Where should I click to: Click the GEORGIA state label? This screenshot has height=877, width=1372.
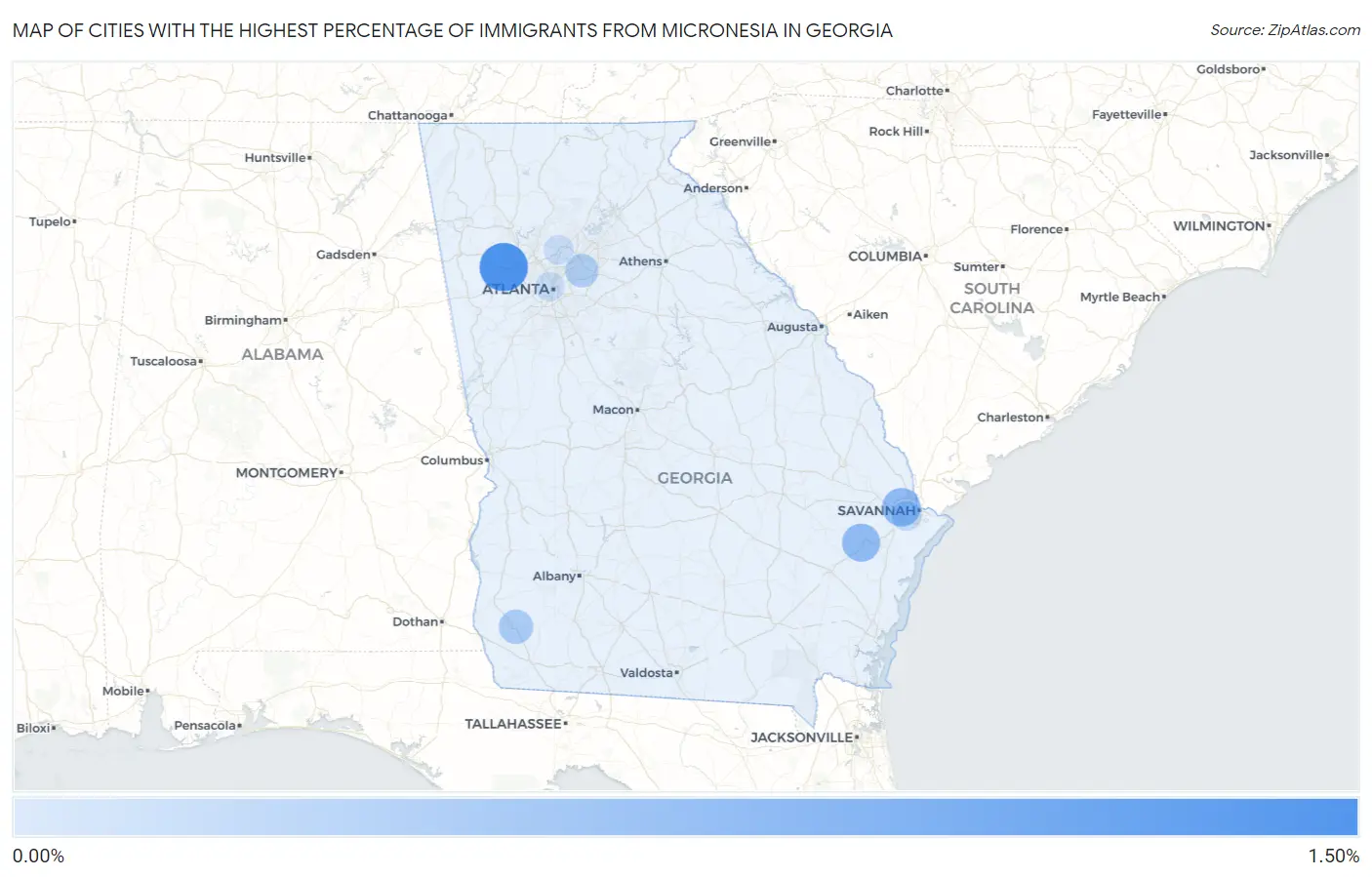695,478
